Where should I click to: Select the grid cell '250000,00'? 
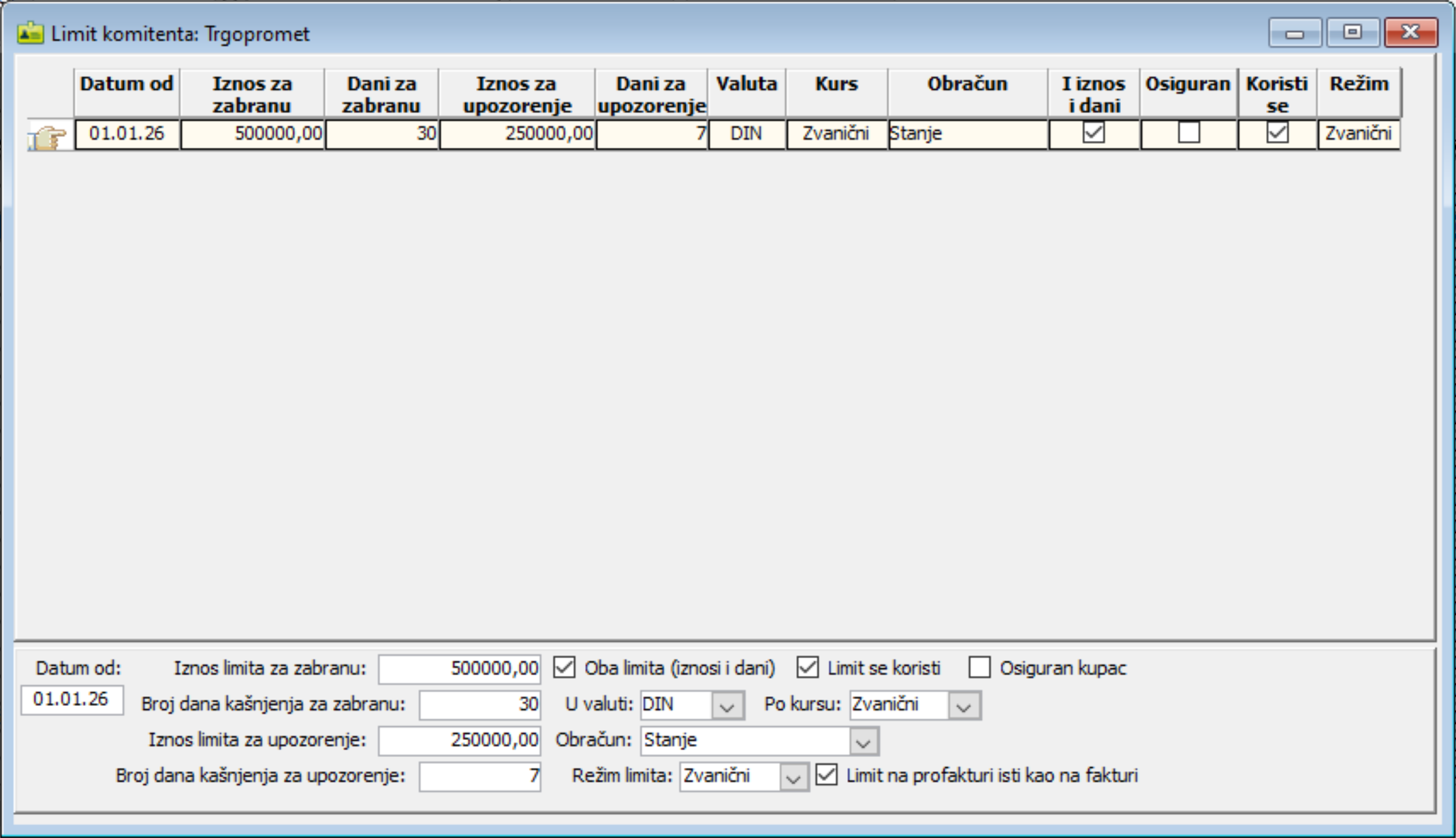click(518, 134)
